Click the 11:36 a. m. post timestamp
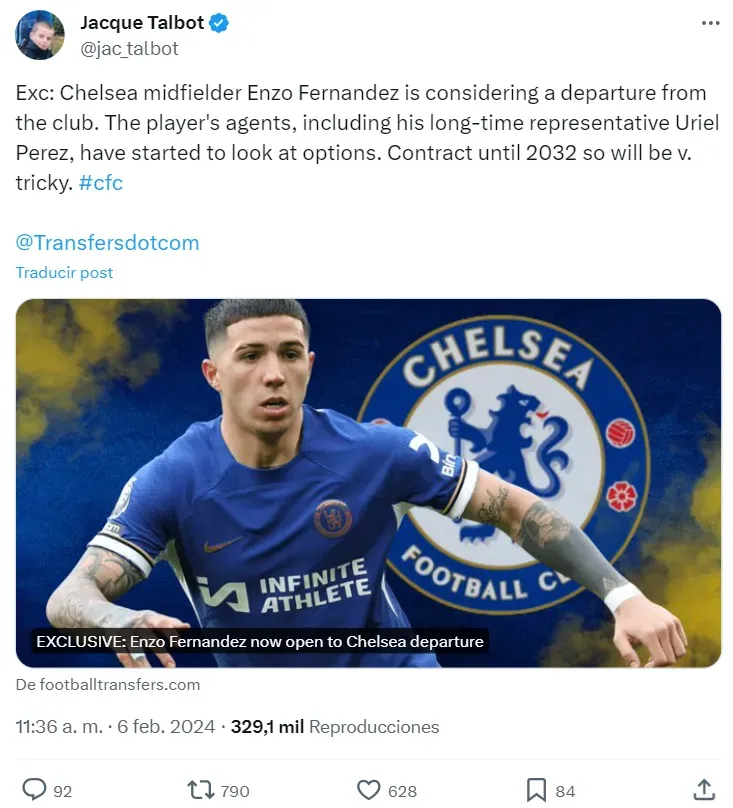 [x=58, y=727]
